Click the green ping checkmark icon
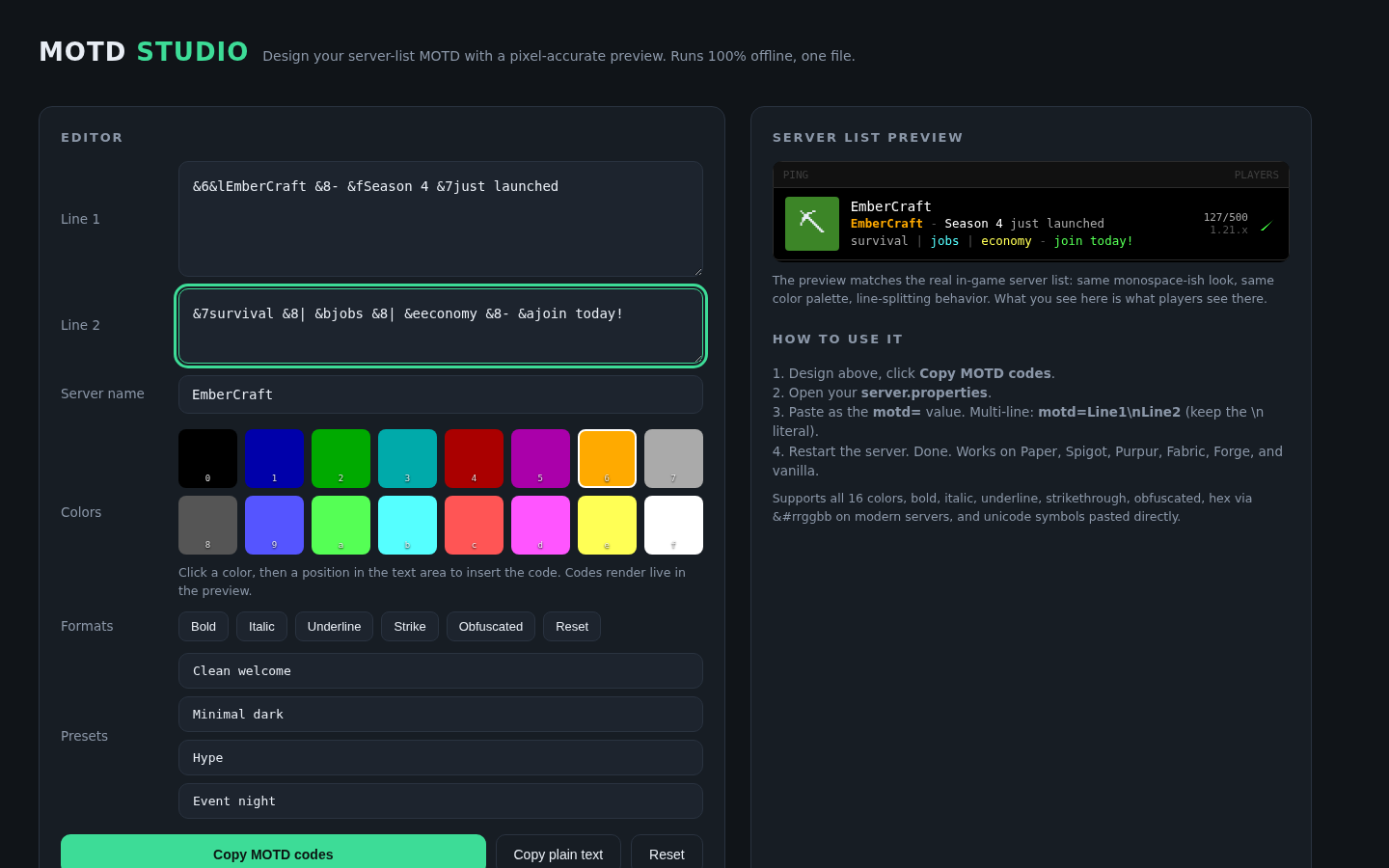 pyautogui.click(x=1266, y=227)
